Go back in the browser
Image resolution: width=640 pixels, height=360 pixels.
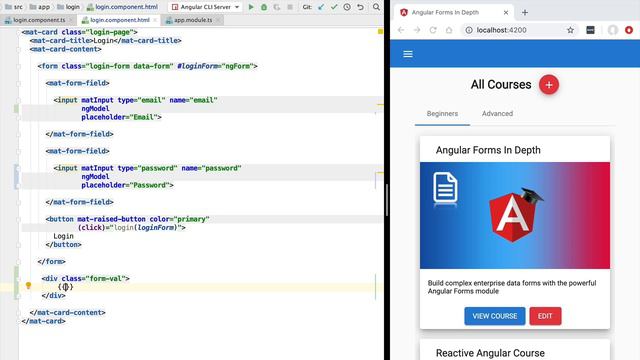tap(401, 30)
